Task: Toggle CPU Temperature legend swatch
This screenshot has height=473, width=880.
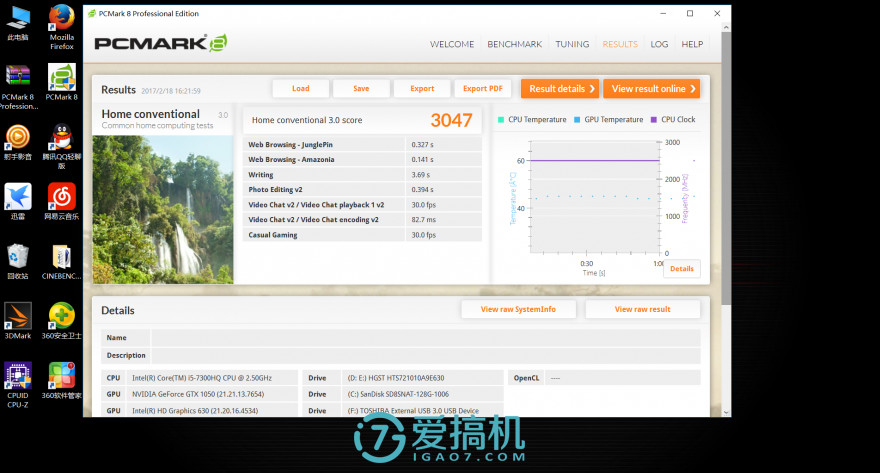Action: (501, 120)
